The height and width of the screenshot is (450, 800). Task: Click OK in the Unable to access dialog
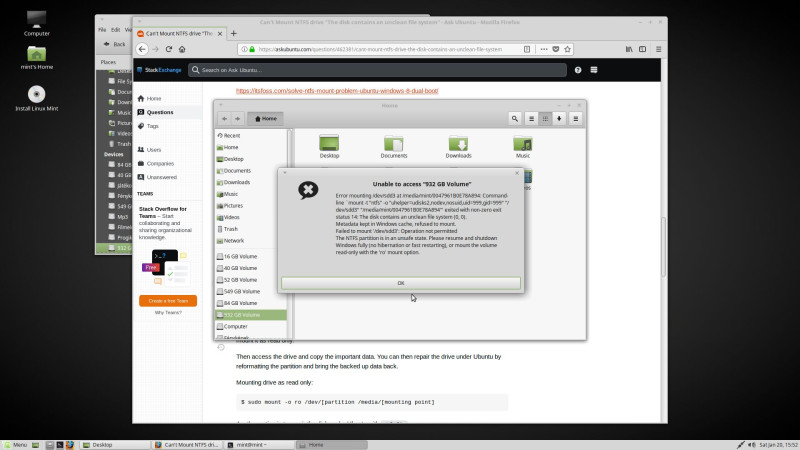tap(401, 283)
